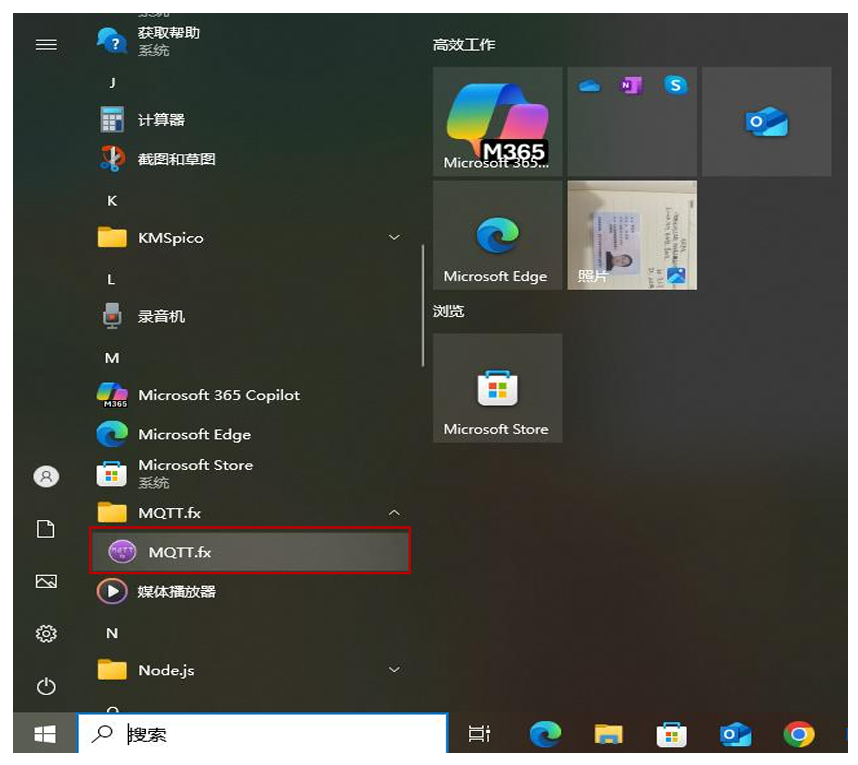Launch the MQTT.fx application
Viewport: 858px width, 765px height.
click(250, 551)
